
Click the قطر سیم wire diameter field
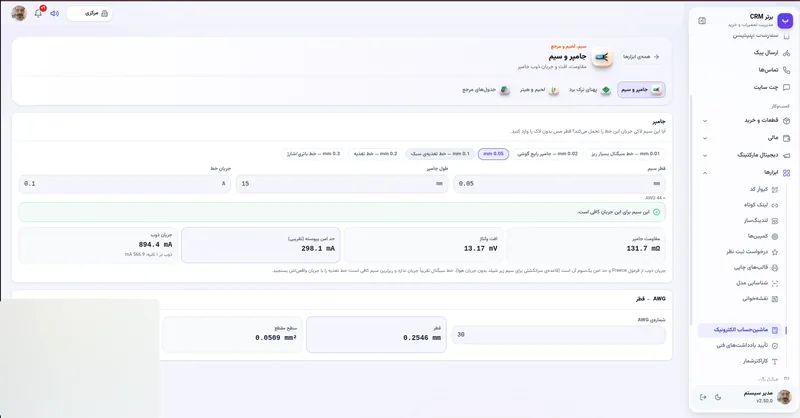click(x=559, y=184)
